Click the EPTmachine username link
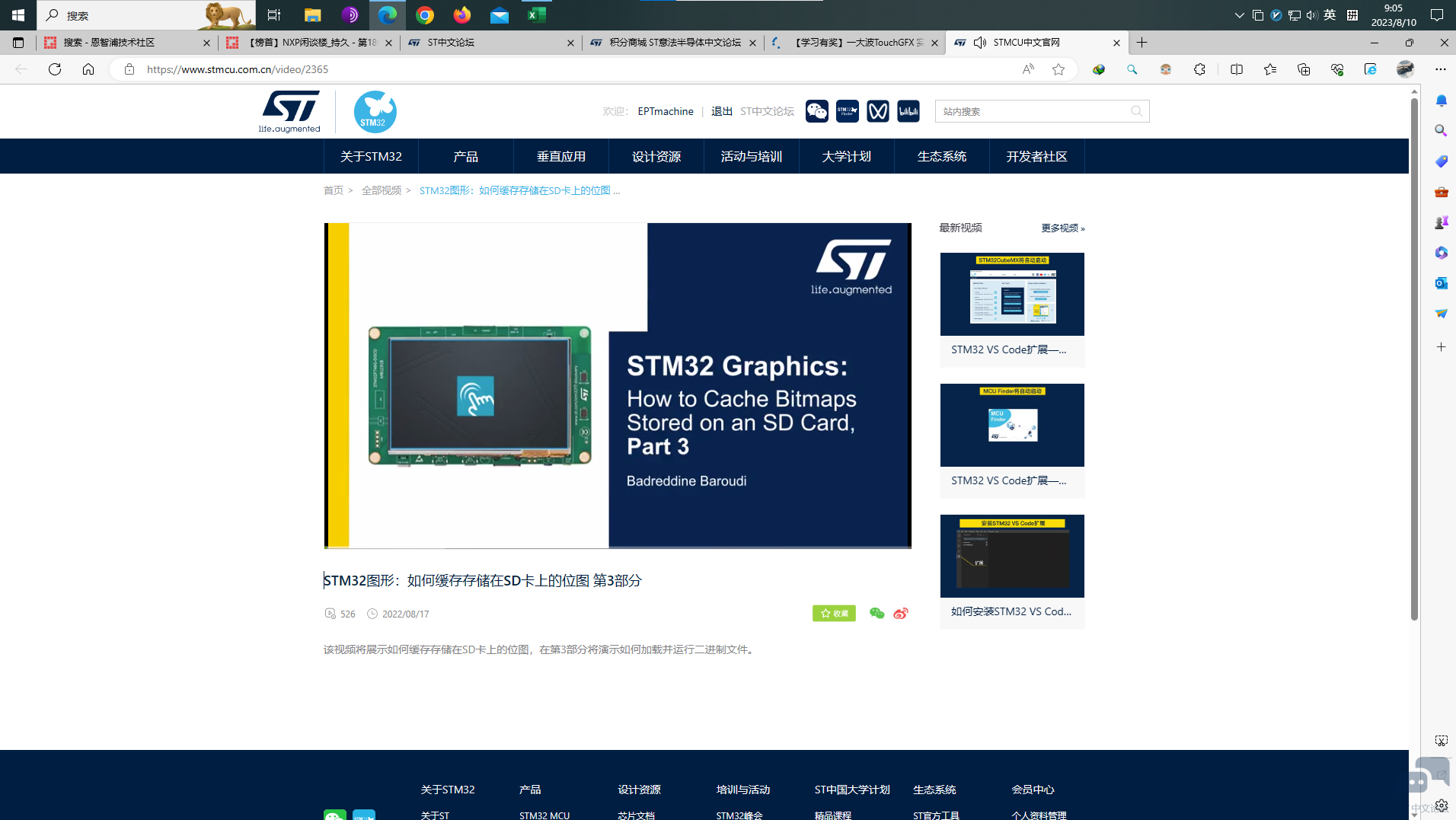Screen dimensions: 1456x820 (666, 111)
